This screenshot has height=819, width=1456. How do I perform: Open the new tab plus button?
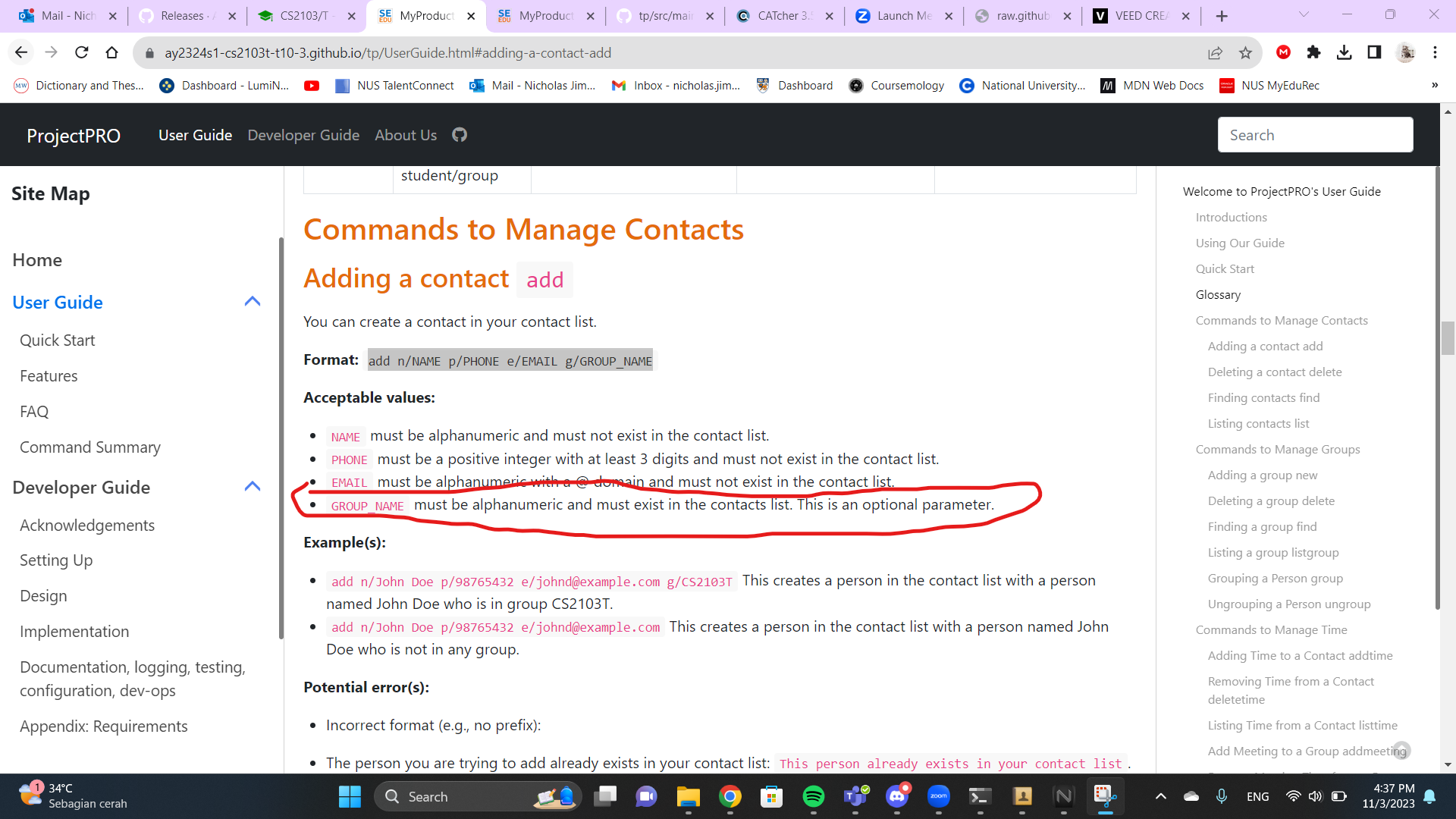[x=1221, y=16]
